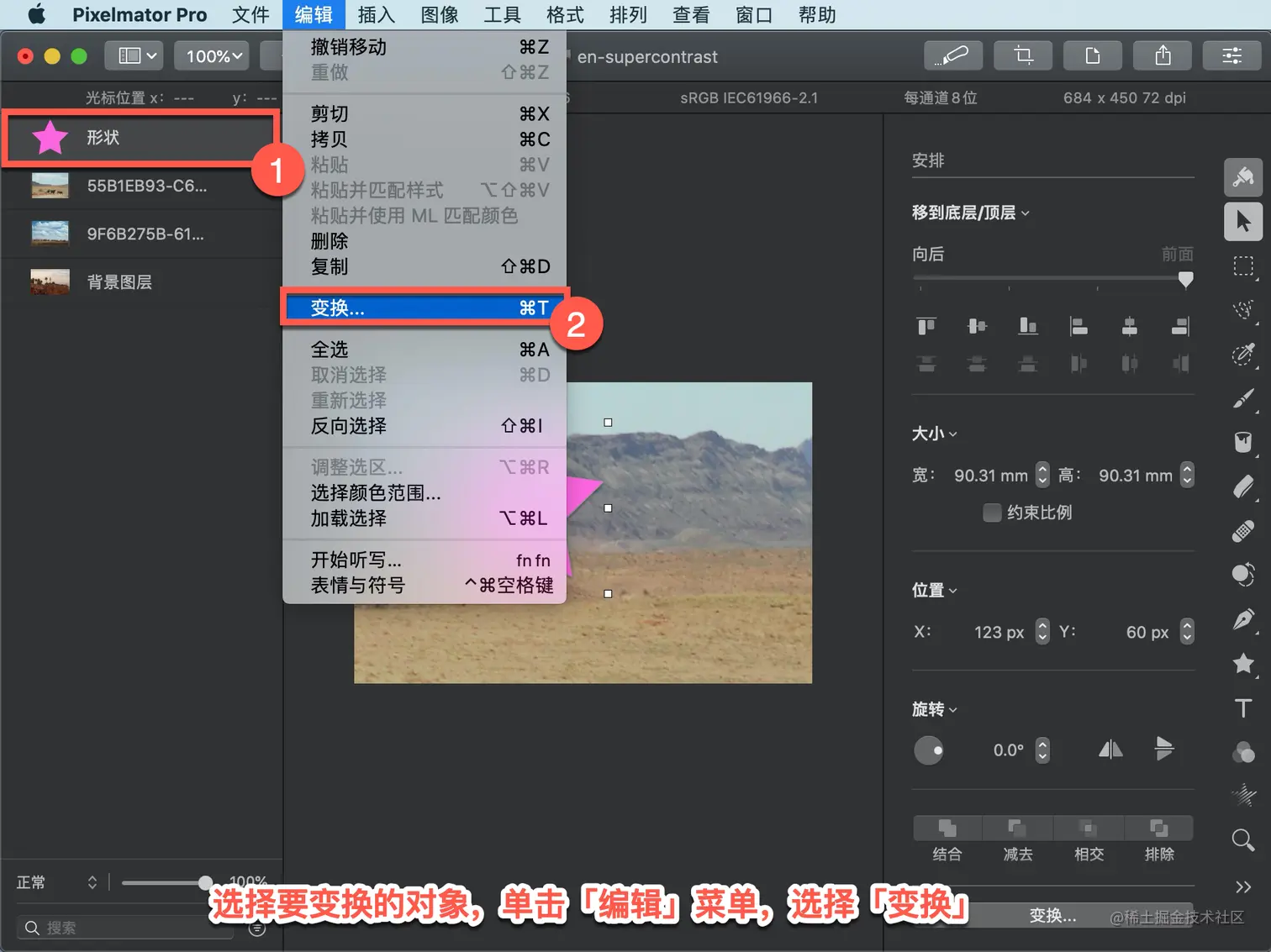1271x952 pixels.
Task: Select the rectangular selection tool
Action: point(1243,266)
